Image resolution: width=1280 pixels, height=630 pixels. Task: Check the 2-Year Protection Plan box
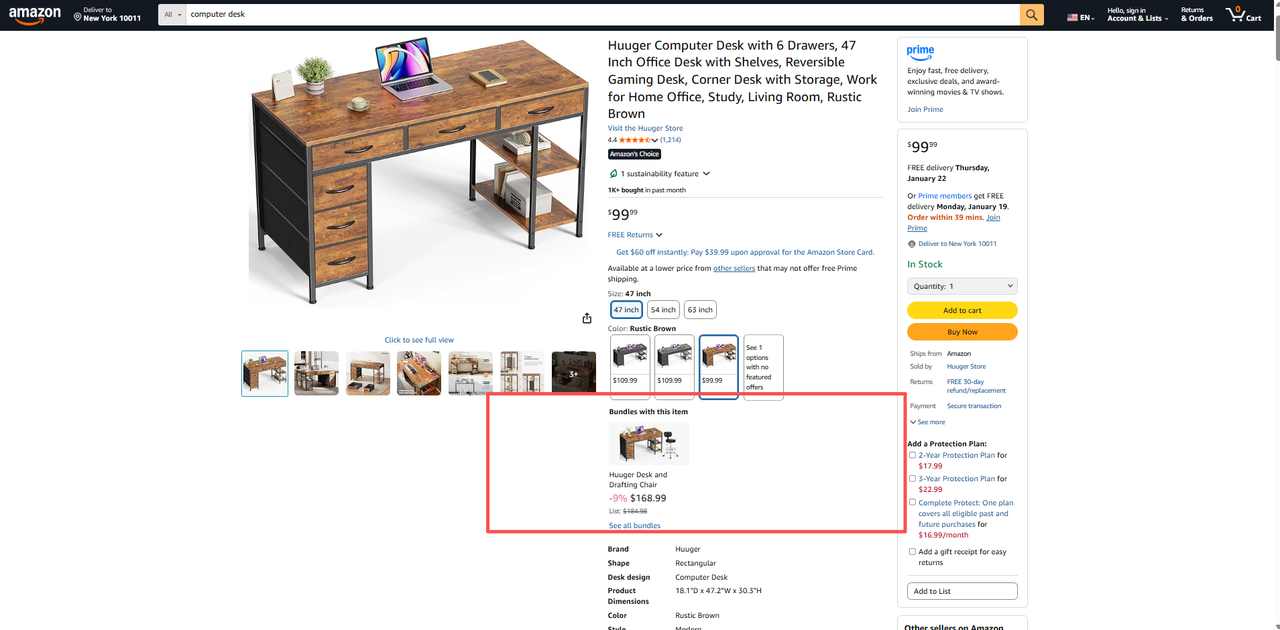(x=912, y=455)
